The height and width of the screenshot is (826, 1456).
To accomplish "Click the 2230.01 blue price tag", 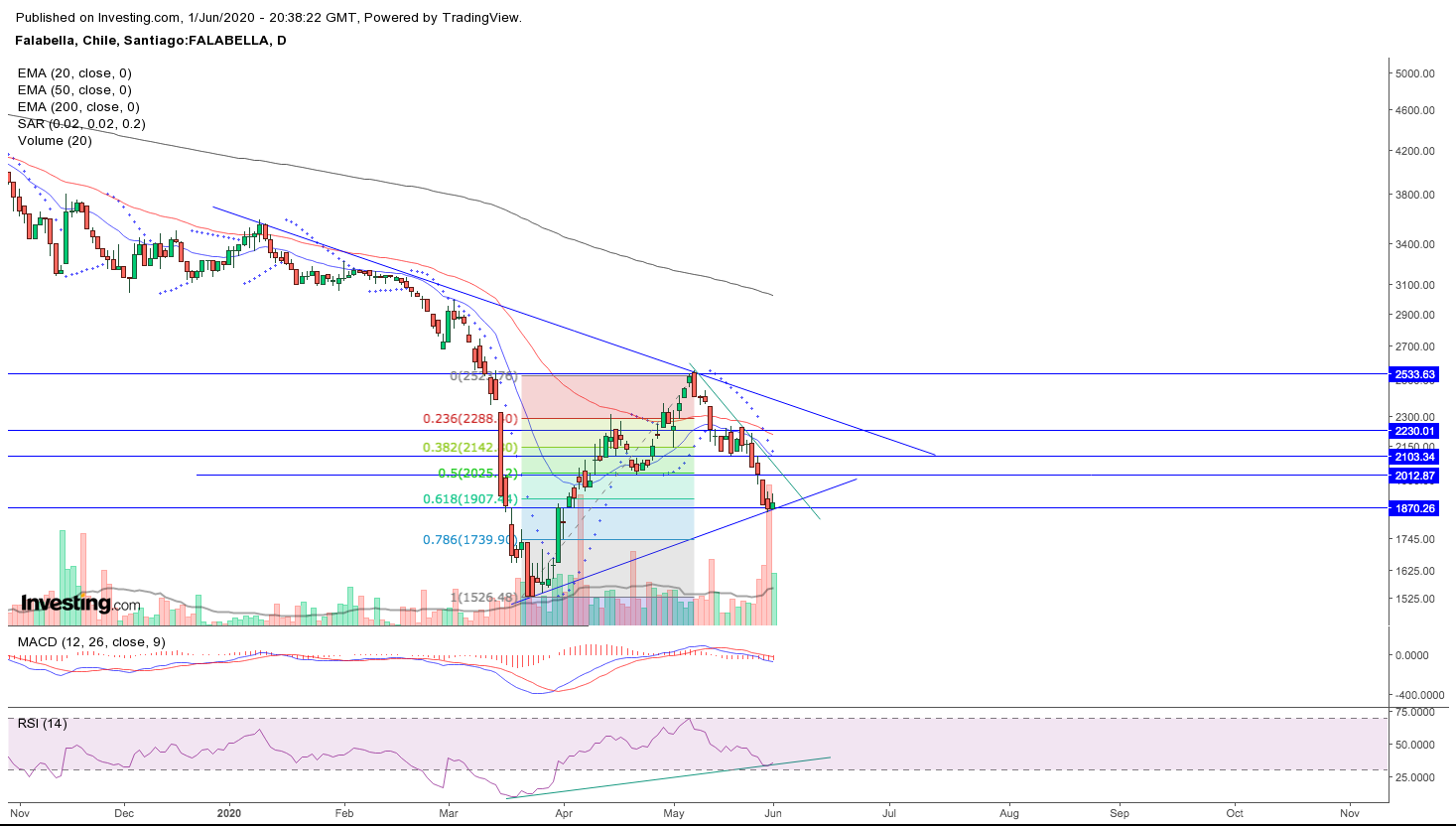I will click(1415, 431).
